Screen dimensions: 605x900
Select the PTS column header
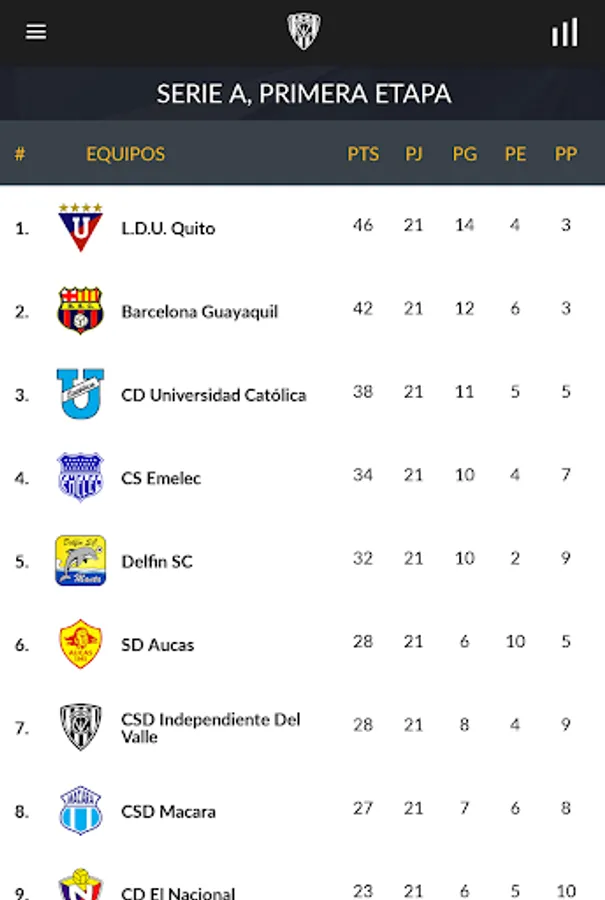[363, 154]
